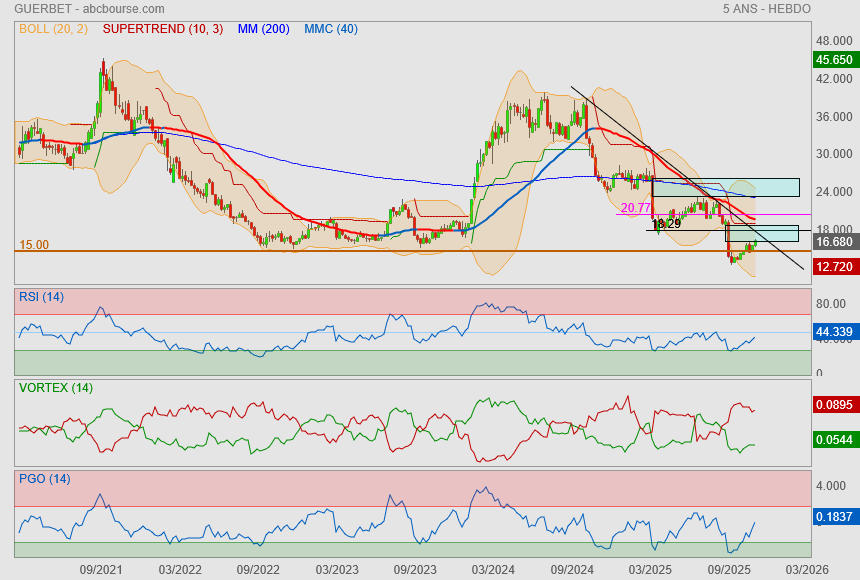Screen dimensions: 860x580
Task: Click the MM (200) indicator label
Action: pyautogui.click(x=263, y=29)
